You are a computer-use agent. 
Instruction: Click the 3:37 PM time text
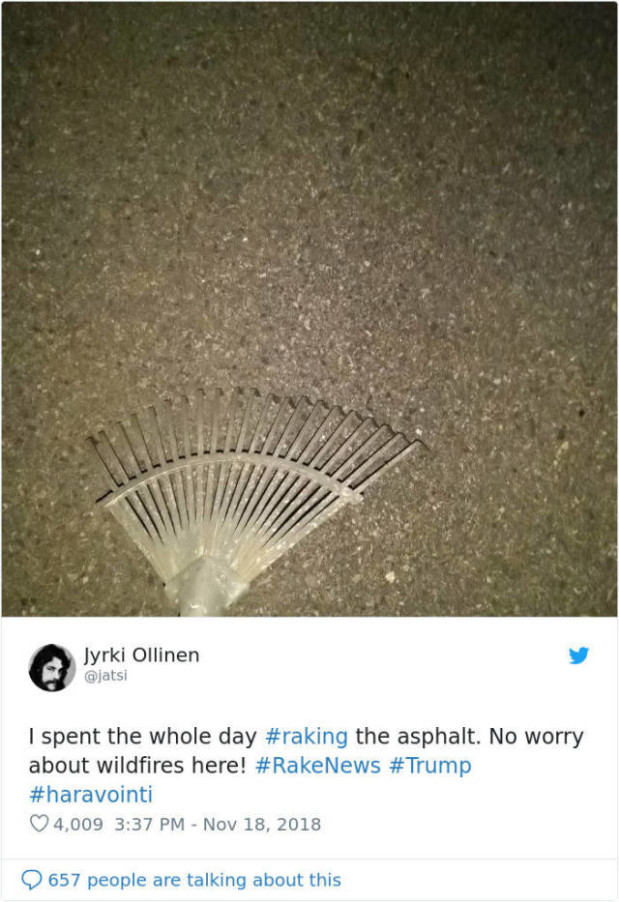pyautogui.click(x=150, y=824)
